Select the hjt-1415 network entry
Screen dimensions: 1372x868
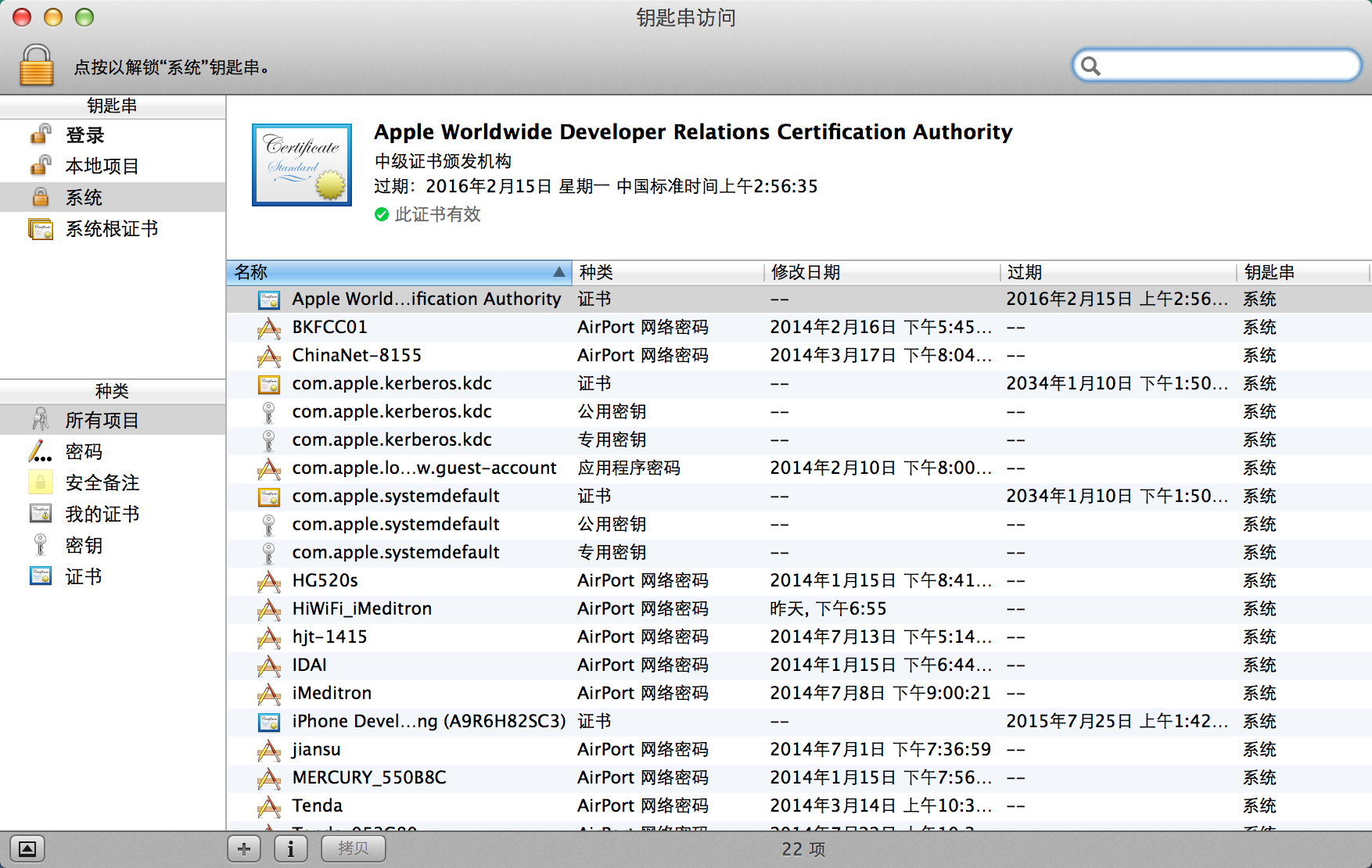tap(329, 637)
